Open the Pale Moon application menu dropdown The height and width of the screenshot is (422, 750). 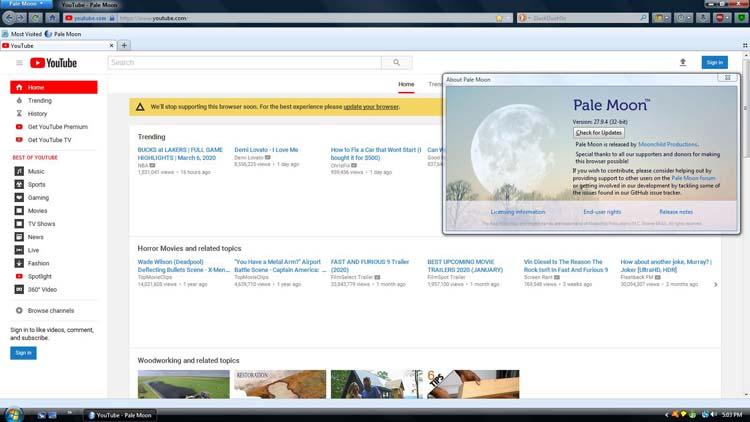click(26, 4)
